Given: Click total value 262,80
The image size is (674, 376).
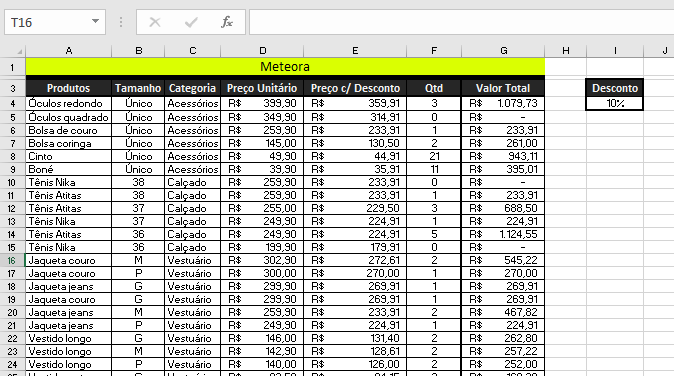Looking at the screenshot, I should [503, 339].
